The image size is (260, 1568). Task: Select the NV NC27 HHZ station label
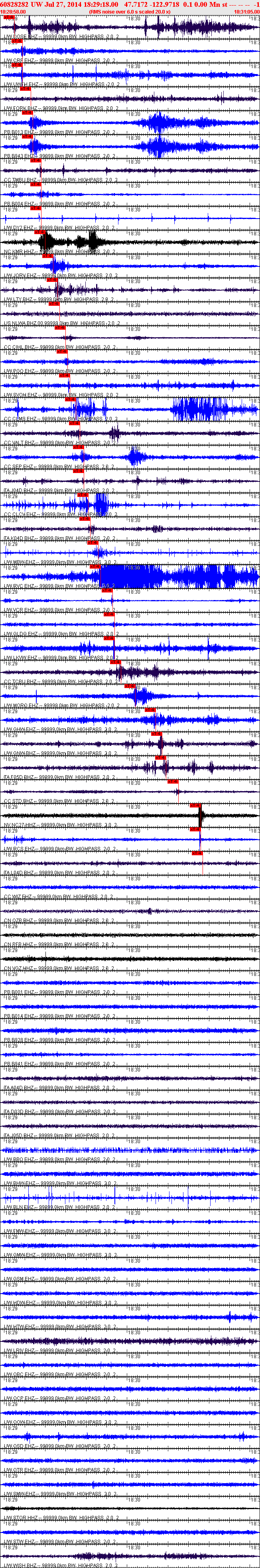(x=61, y=825)
